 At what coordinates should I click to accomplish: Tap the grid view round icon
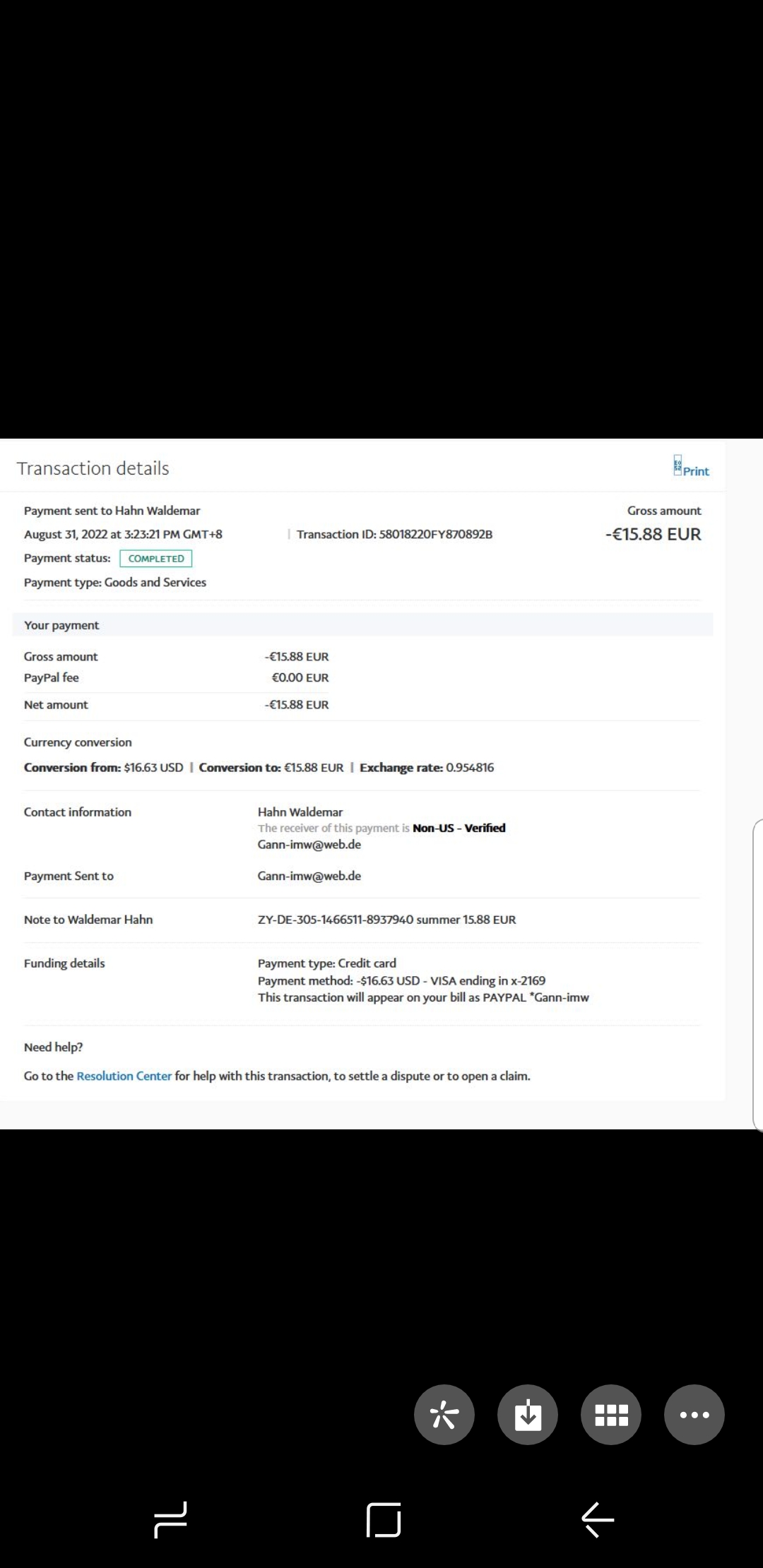point(611,1415)
